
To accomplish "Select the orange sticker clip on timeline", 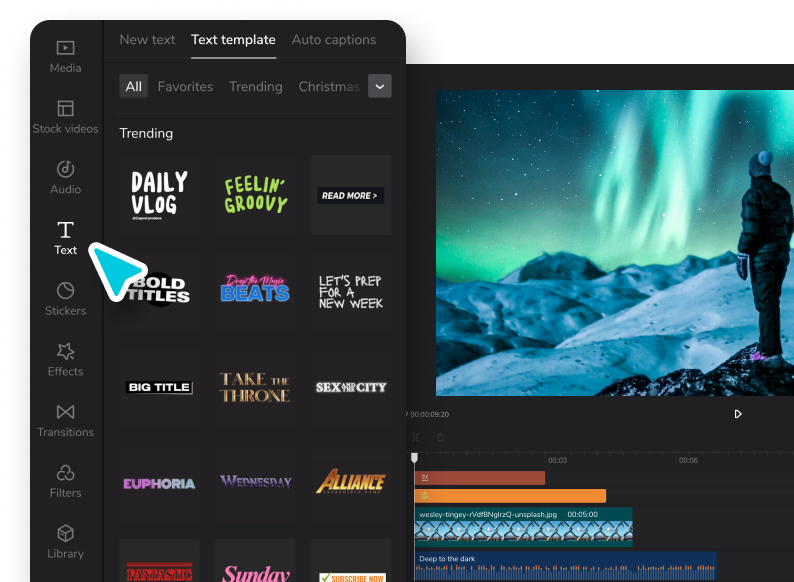I will click(510, 496).
